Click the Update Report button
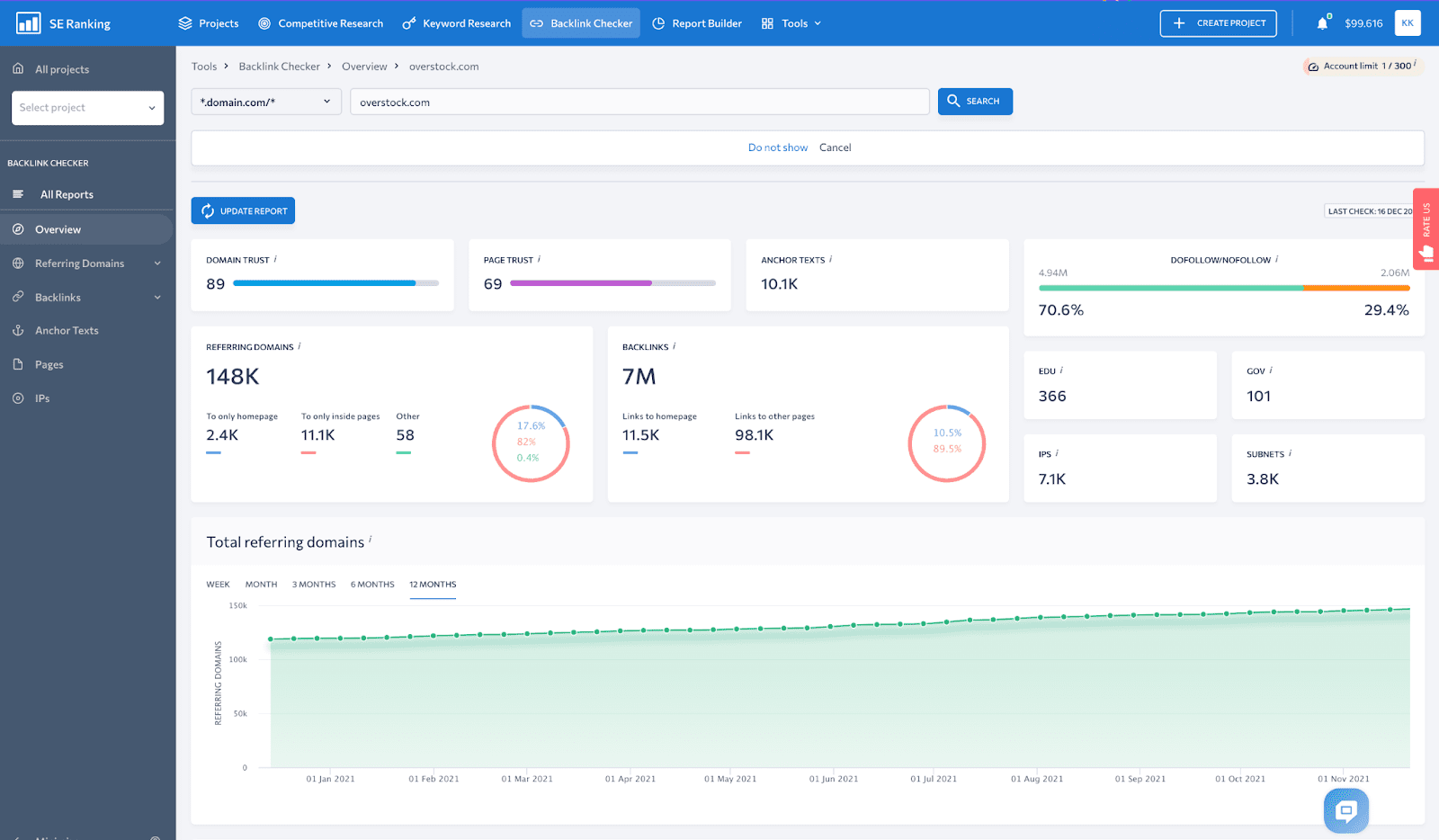Image resolution: width=1439 pixels, height=840 pixels. click(243, 211)
